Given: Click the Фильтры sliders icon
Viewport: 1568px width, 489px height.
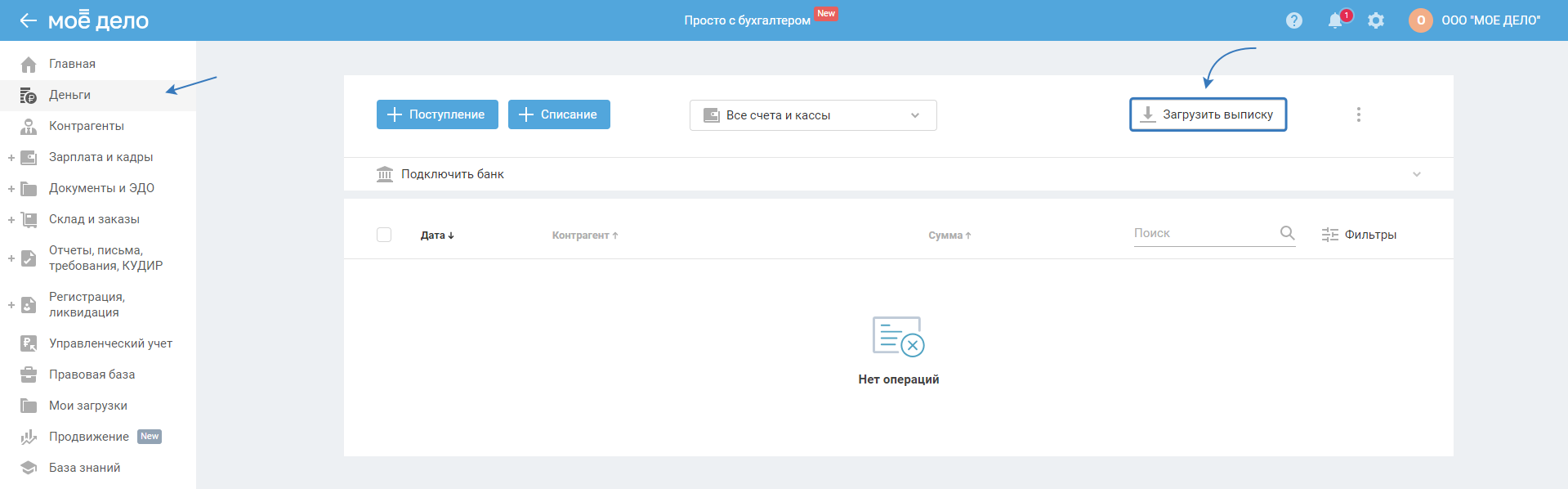Looking at the screenshot, I should (1330, 235).
